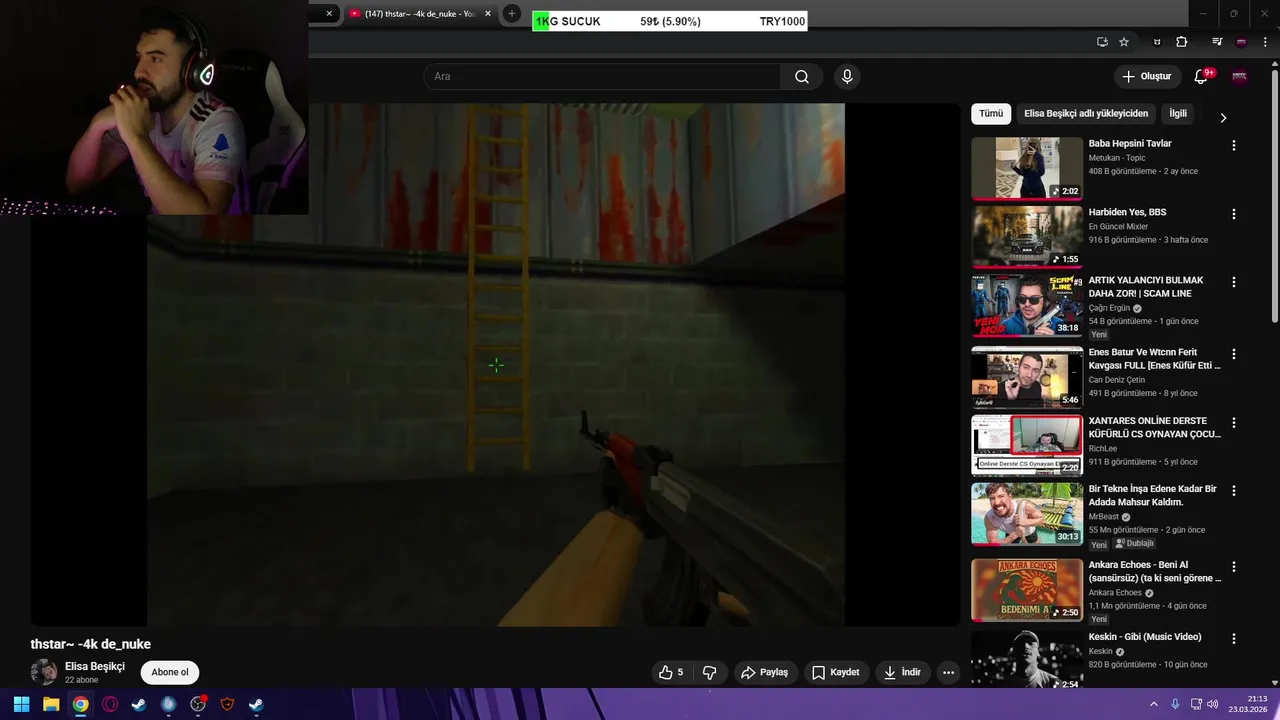Open OBS Studio from taskbar
This screenshot has width=1280, height=720.
(x=198, y=704)
